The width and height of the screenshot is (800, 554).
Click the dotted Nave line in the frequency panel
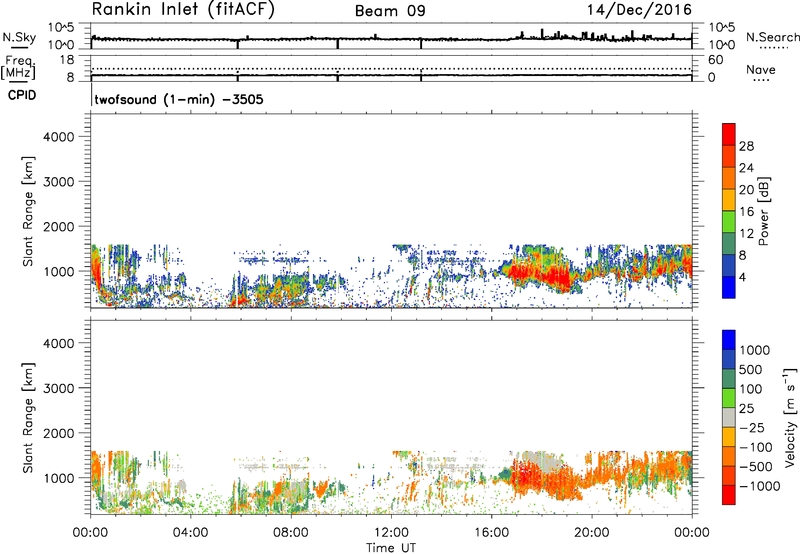[391, 68]
